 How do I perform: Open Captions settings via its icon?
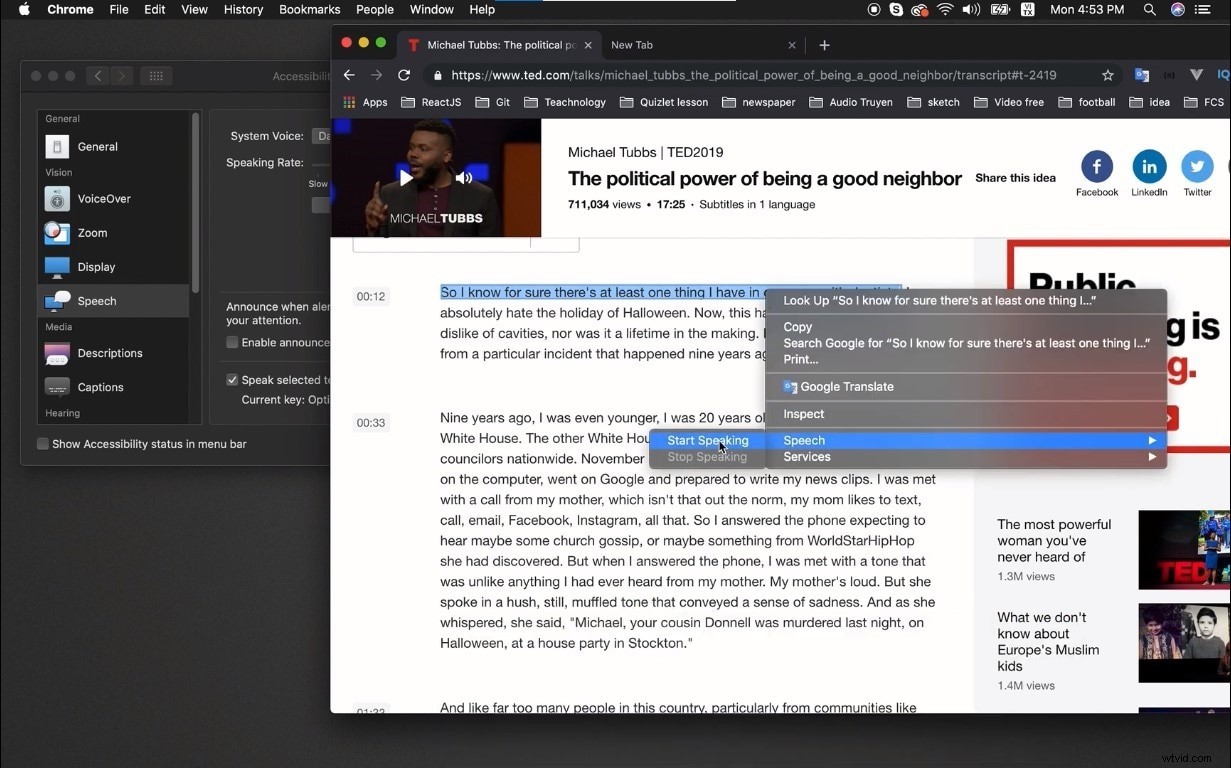[x=56, y=387]
